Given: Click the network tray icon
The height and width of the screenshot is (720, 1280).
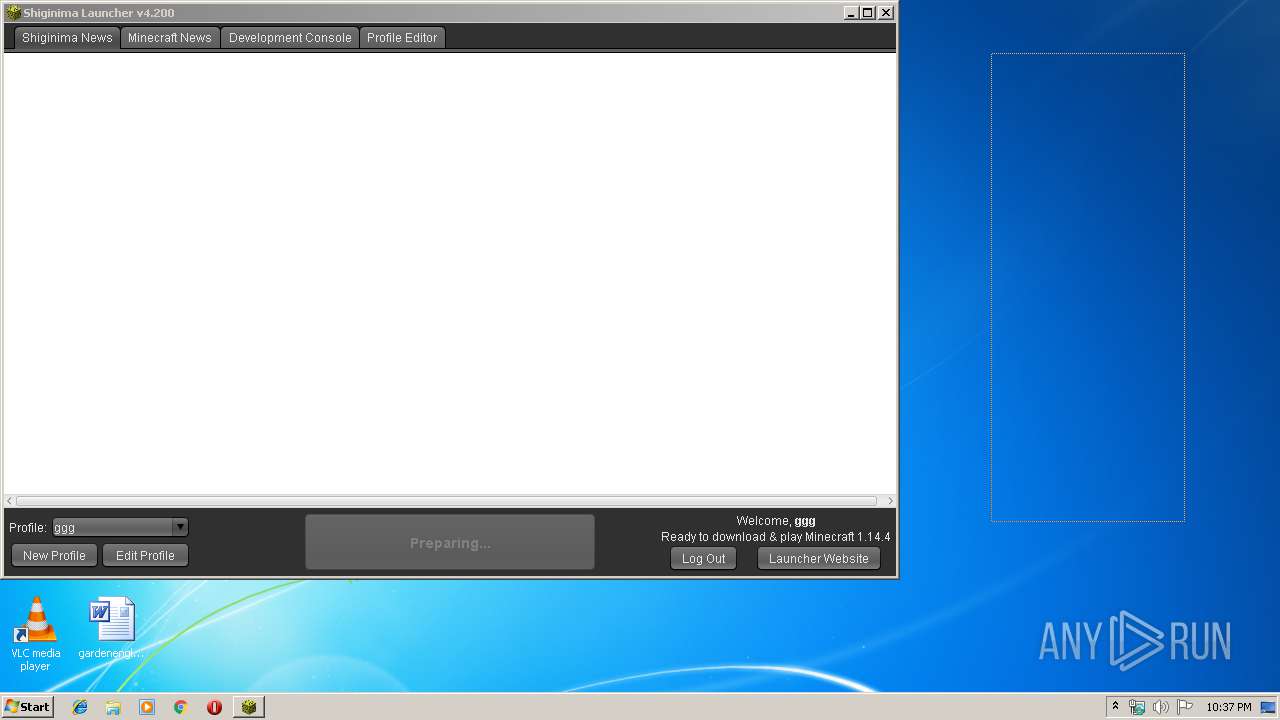Looking at the screenshot, I should [1137, 707].
